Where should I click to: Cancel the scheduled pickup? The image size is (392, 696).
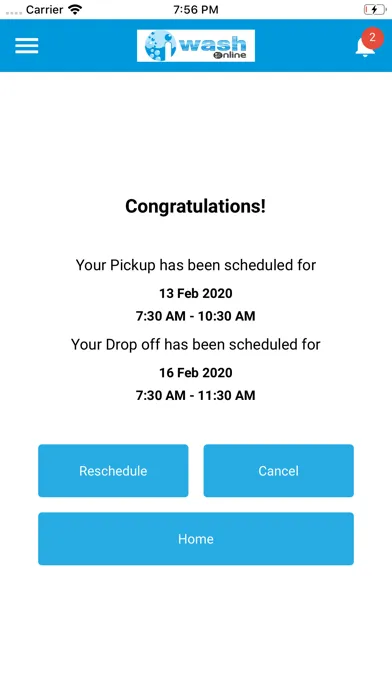pyautogui.click(x=278, y=471)
